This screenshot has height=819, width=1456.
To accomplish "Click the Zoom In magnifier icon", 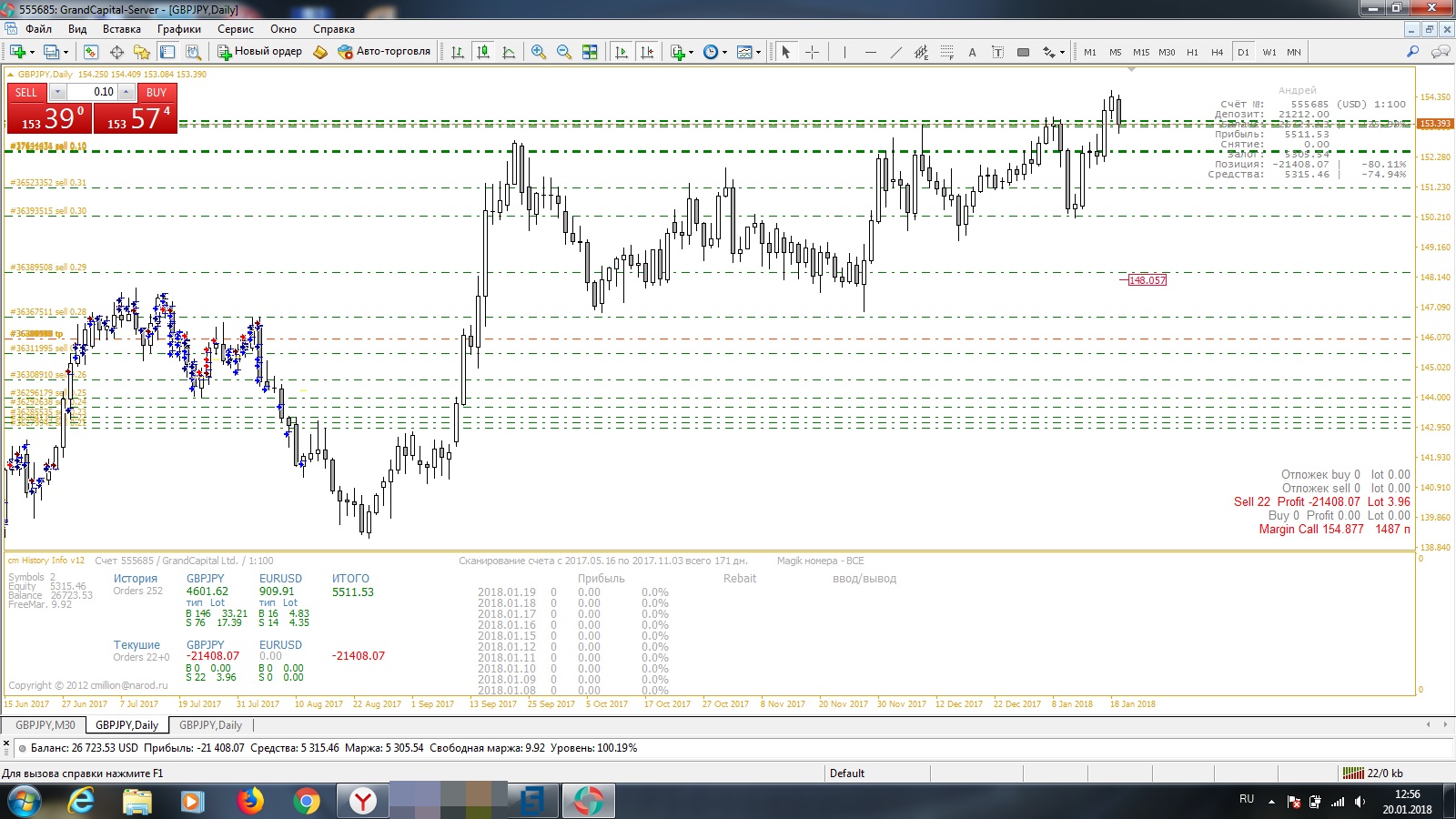I will coord(539,52).
